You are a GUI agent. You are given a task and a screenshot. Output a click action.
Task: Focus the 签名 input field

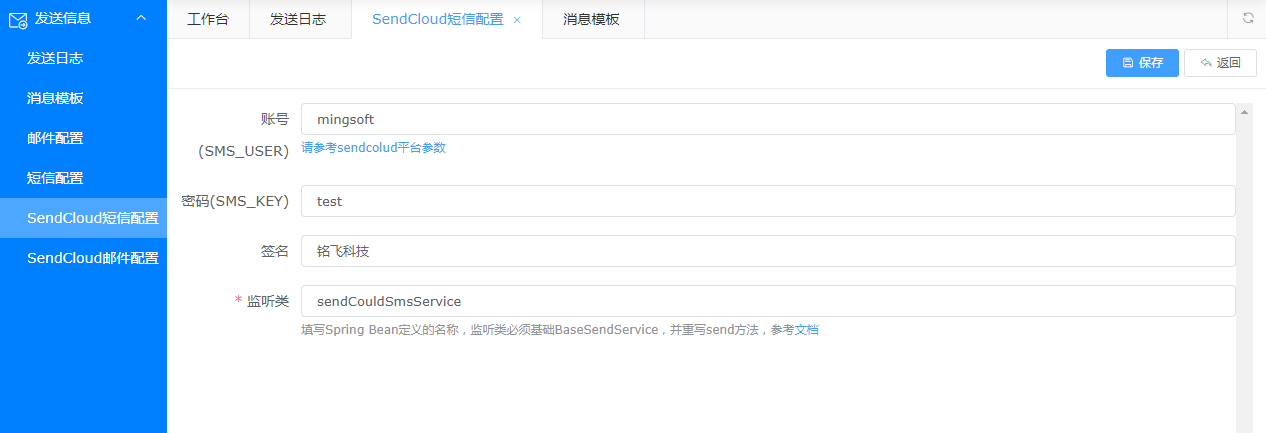tap(767, 251)
